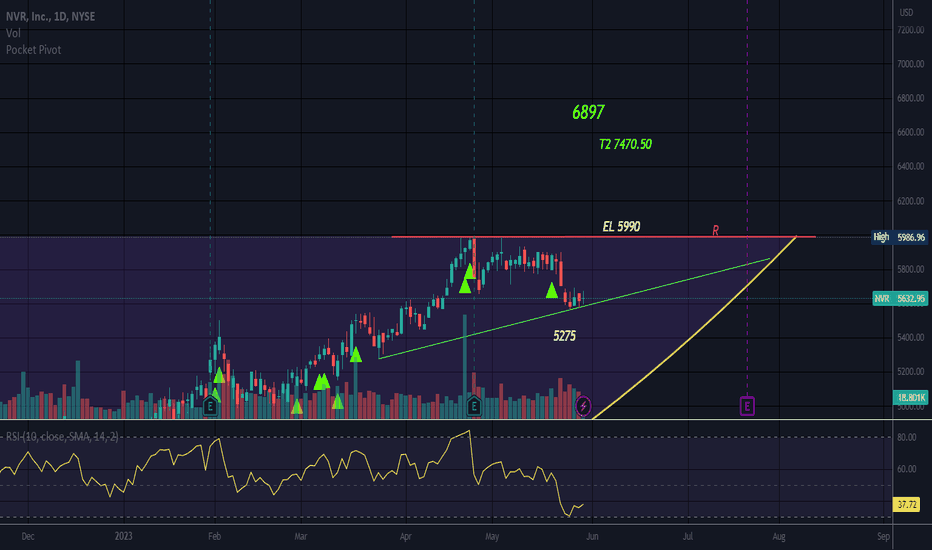This screenshot has height=550, width=932.
Task: Click the 7000.00 price axis level
Action: pos(911,64)
